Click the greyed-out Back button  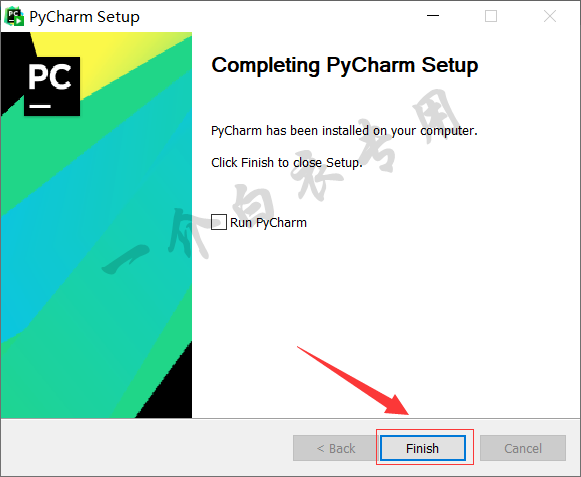tap(336, 448)
